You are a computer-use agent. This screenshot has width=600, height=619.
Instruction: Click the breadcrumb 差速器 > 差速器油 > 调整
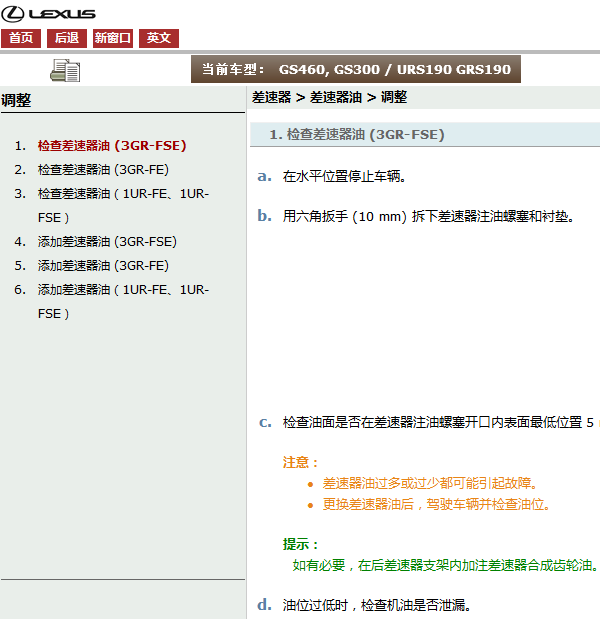point(329,97)
